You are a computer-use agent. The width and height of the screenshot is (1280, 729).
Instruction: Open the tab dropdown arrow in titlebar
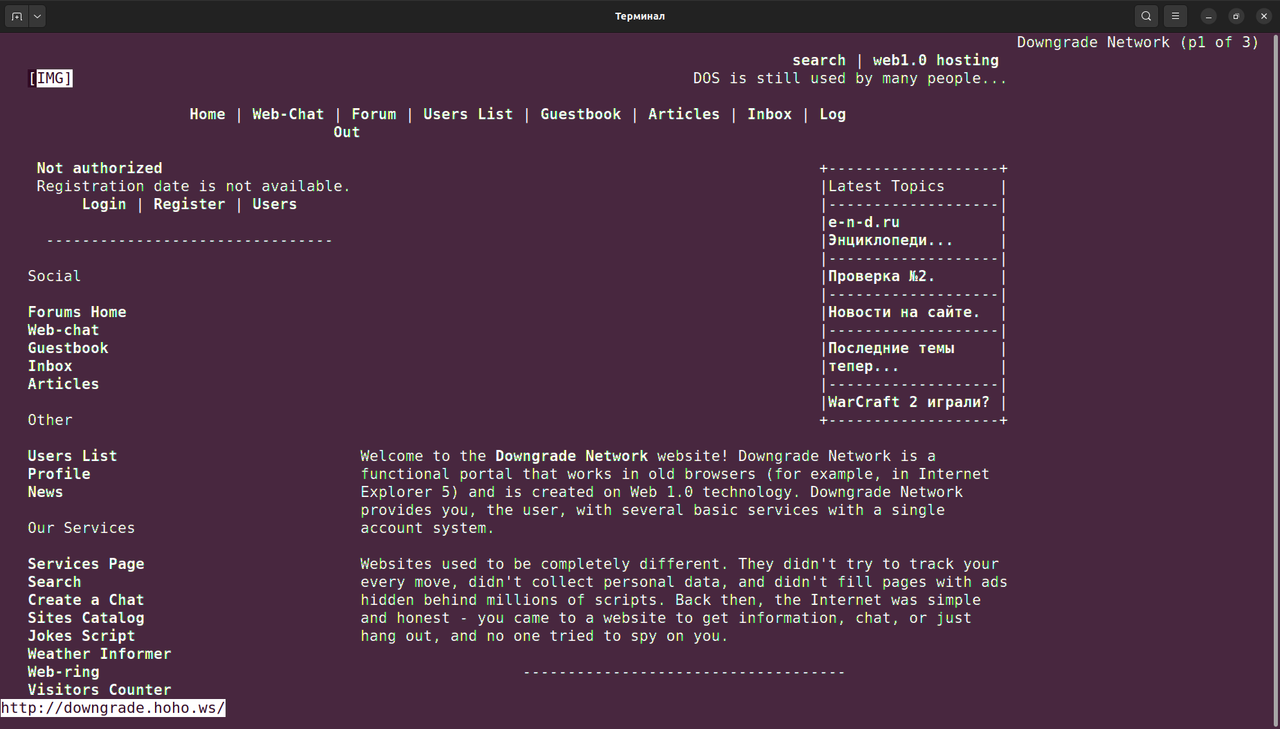pyautogui.click(x=37, y=16)
